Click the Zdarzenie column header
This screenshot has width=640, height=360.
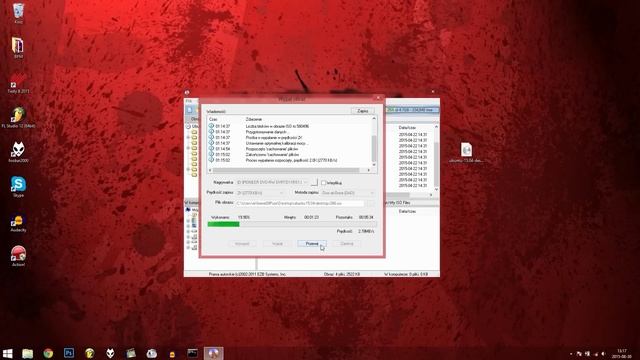pyautogui.click(x=254, y=119)
